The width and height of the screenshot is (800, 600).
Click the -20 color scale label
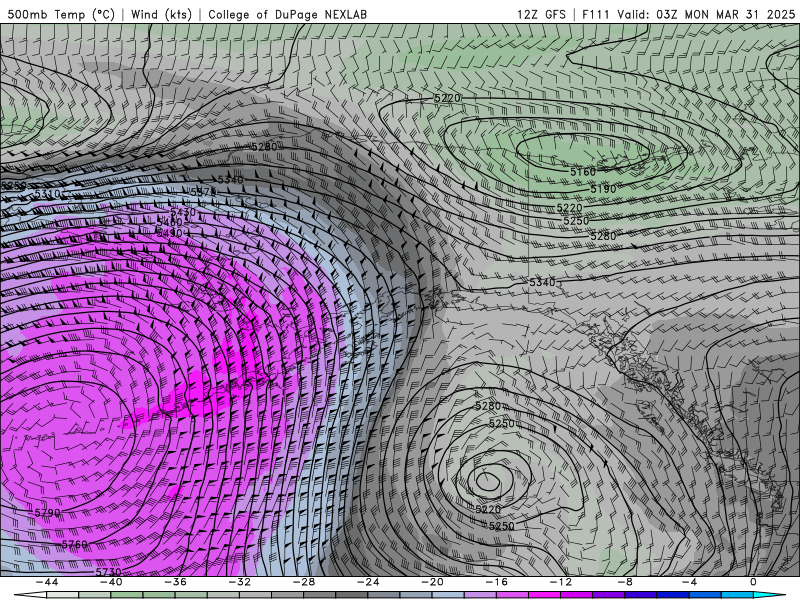[x=432, y=582]
